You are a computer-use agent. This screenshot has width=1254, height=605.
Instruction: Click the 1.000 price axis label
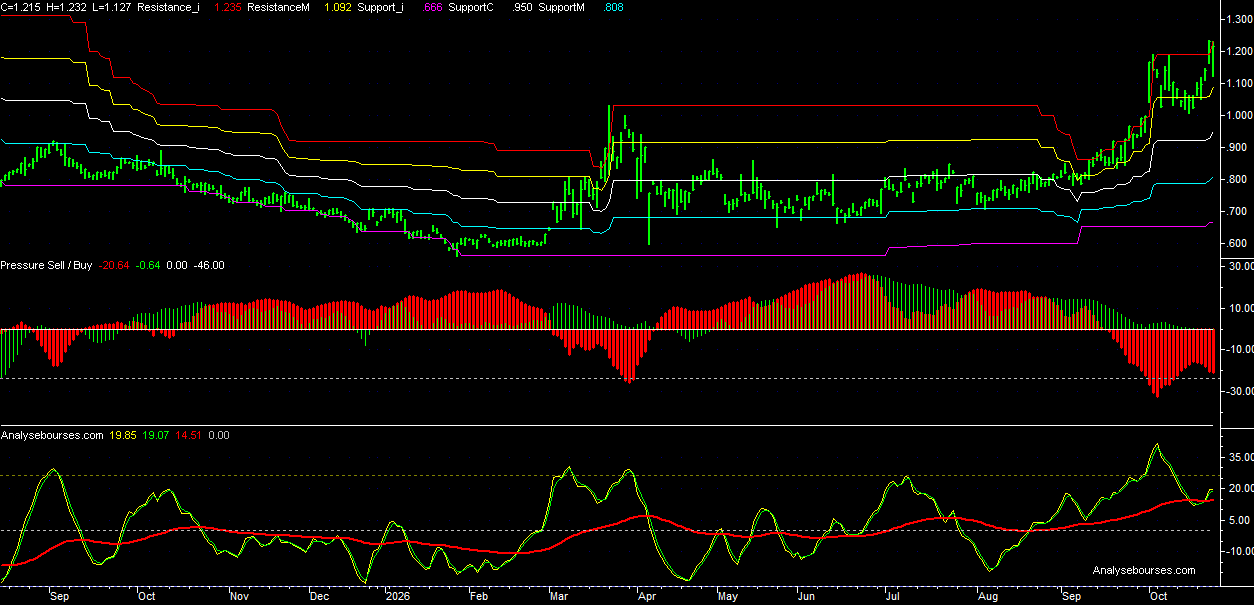point(1240,115)
